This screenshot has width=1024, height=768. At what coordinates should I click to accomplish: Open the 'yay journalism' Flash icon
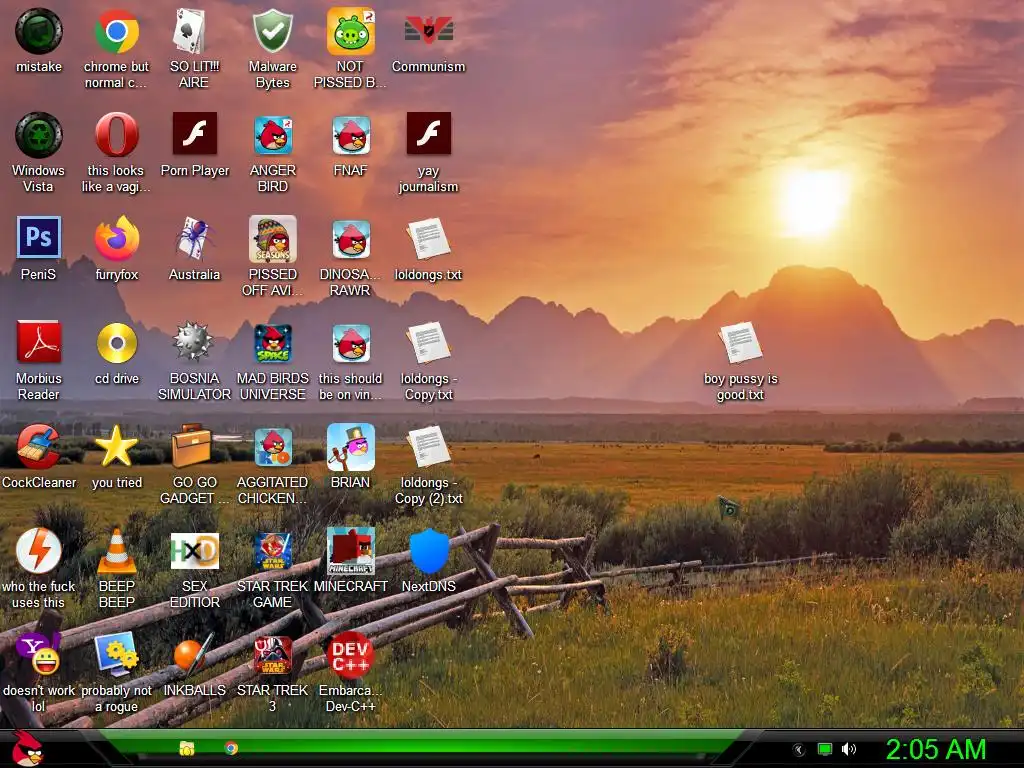(428, 133)
